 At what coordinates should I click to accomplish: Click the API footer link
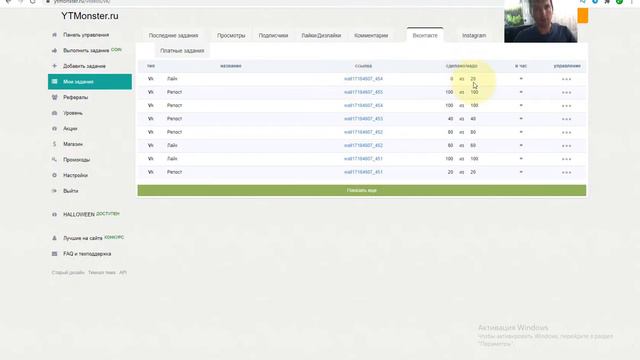[x=123, y=273]
